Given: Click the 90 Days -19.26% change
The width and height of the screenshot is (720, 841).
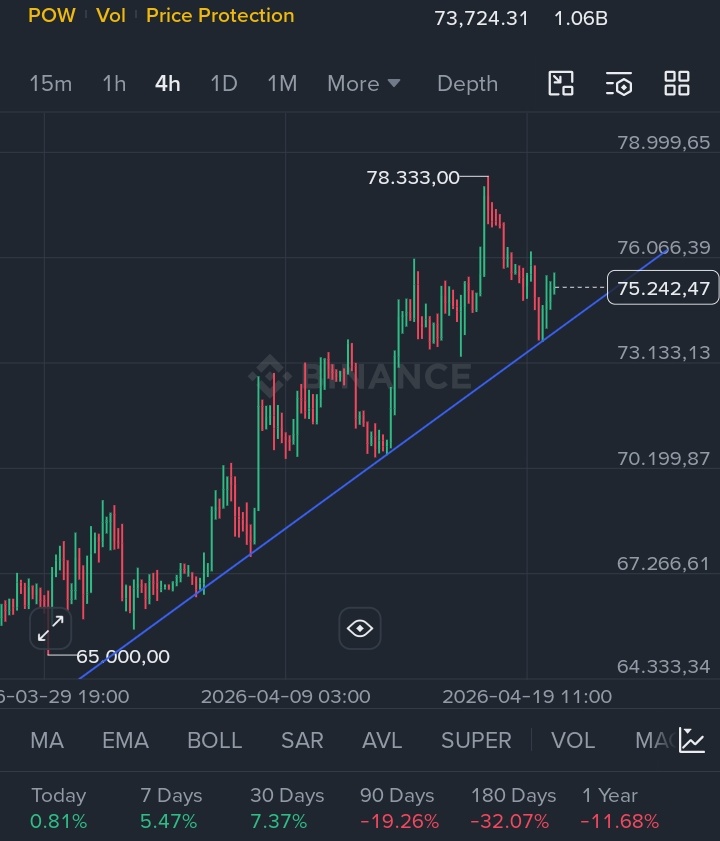Looking at the screenshot, I should click(398, 808).
